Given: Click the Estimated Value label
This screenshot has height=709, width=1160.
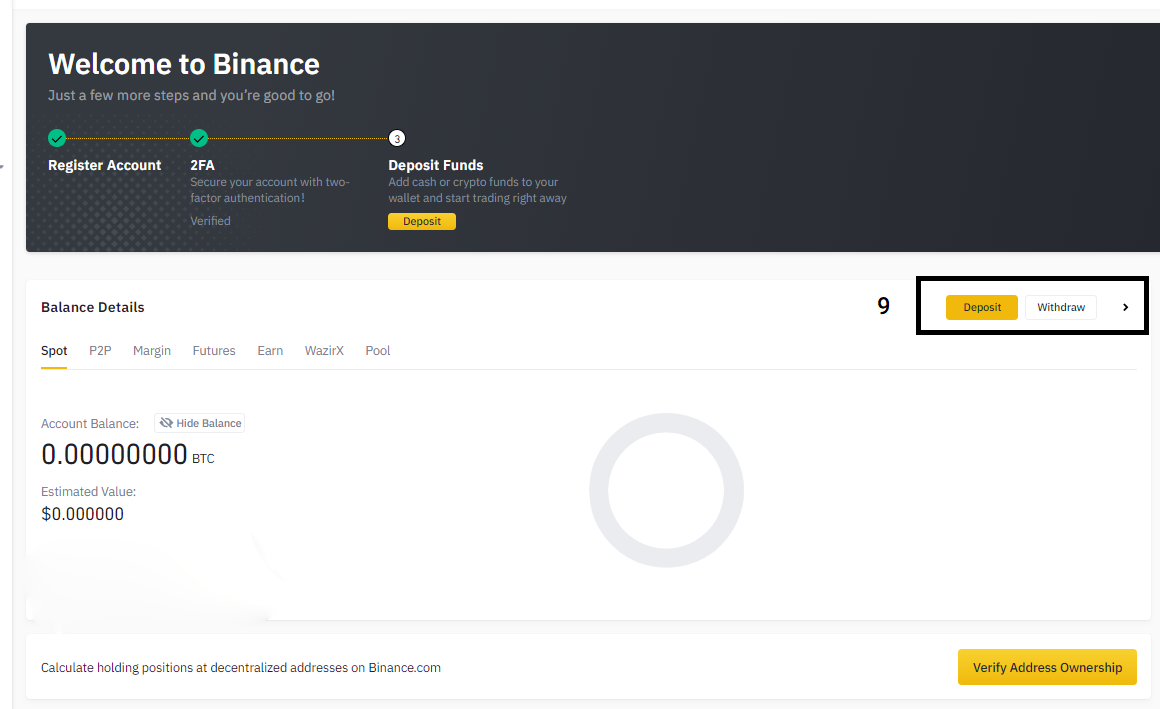Looking at the screenshot, I should click(88, 491).
